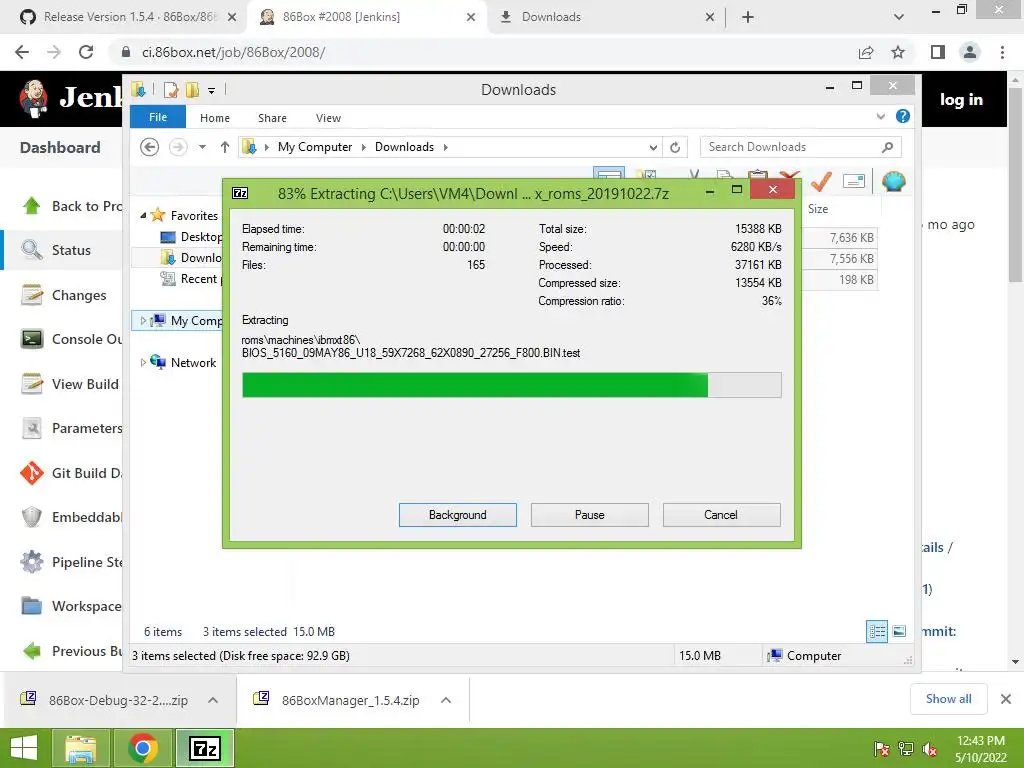Select Recent places in navigation pane
The height and width of the screenshot is (768, 1024).
[200, 279]
